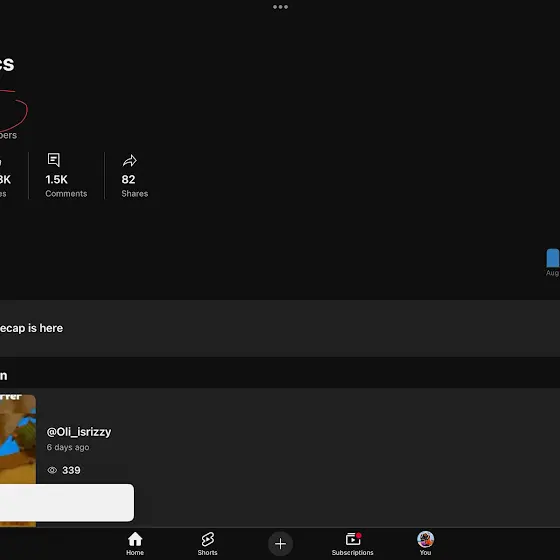The height and width of the screenshot is (560, 560).
Task: Click the Comments speech-bubble icon
Action: [x=54, y=160]
